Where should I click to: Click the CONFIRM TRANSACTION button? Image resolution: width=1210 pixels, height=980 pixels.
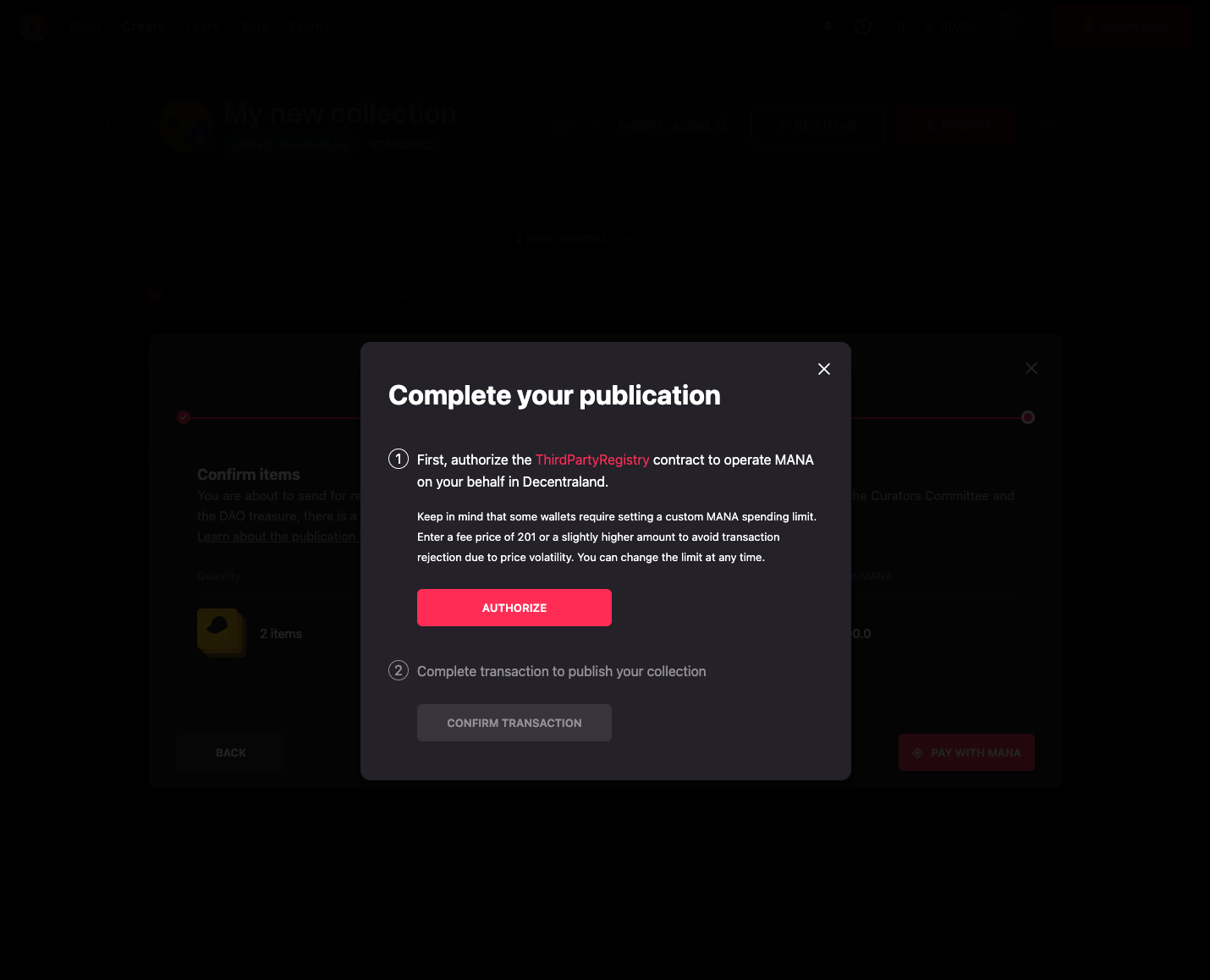(x=514, y=723)
